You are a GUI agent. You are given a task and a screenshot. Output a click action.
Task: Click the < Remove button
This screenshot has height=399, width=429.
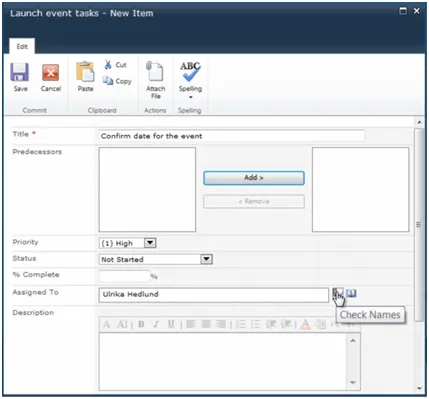(x=254, y=201)
